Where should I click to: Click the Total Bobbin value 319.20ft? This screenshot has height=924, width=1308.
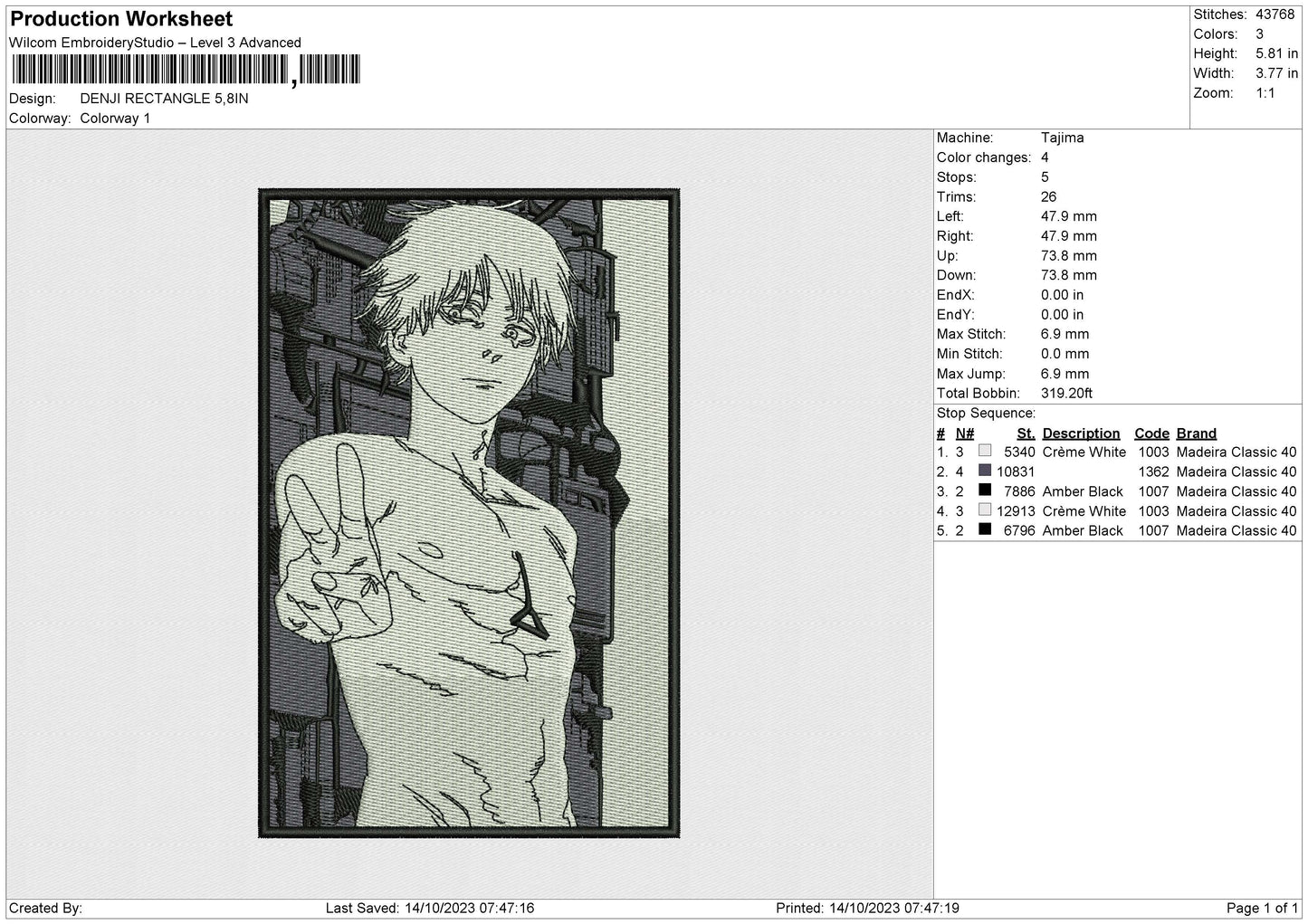(x=1066, y=394)
